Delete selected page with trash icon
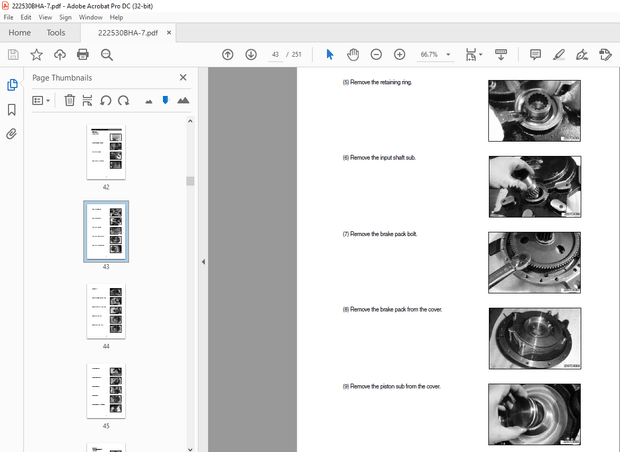The height and width of the screenshot is (452, 620). 70,100
